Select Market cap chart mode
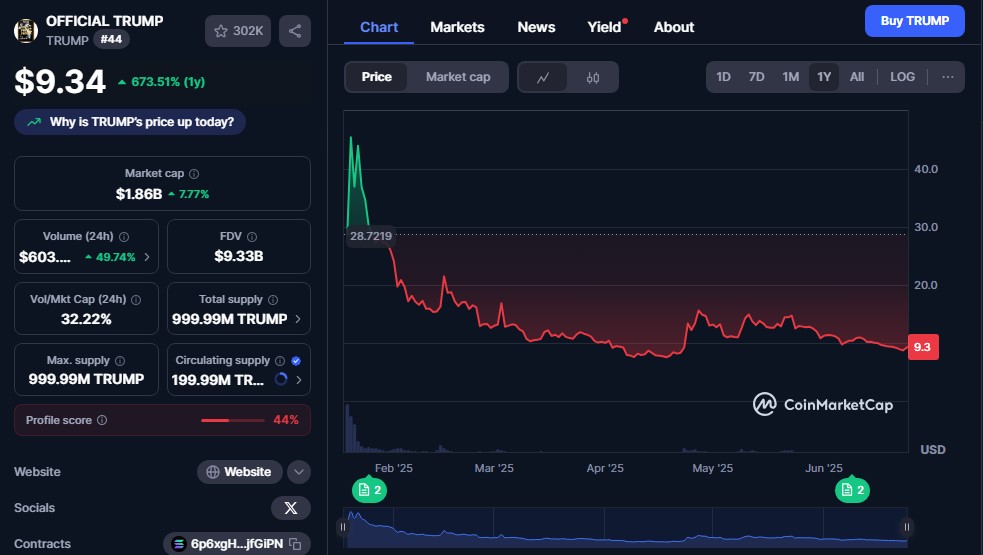The image size is (983, 555). coord(458,77)
